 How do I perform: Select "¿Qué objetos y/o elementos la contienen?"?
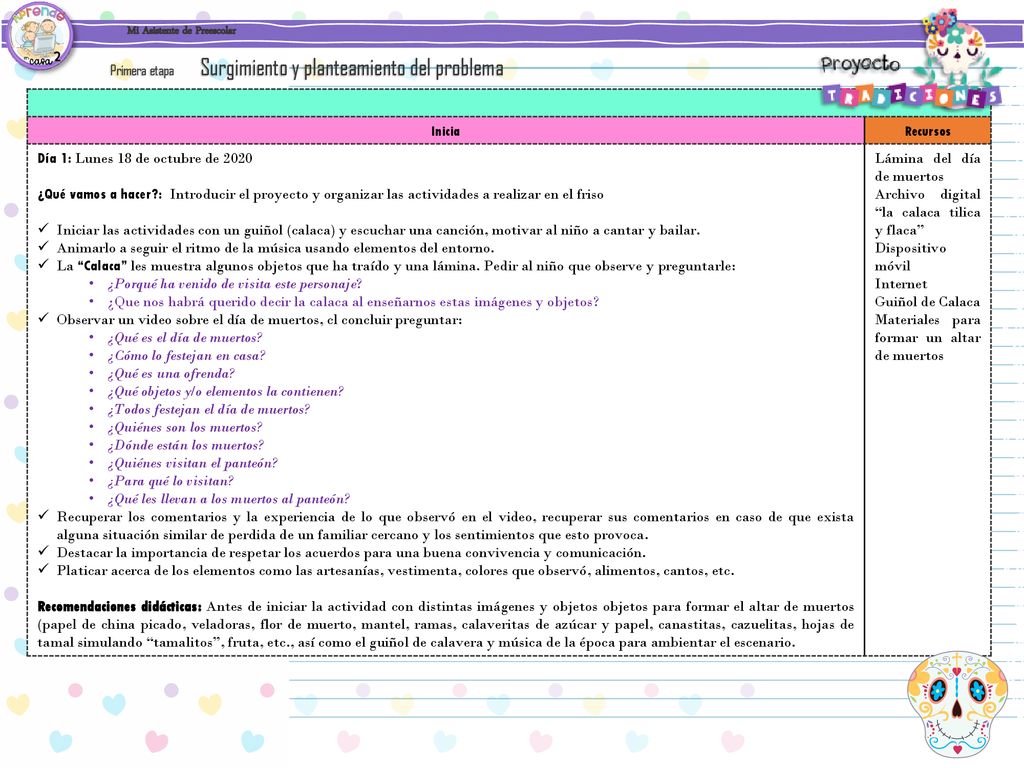[225, 392]
